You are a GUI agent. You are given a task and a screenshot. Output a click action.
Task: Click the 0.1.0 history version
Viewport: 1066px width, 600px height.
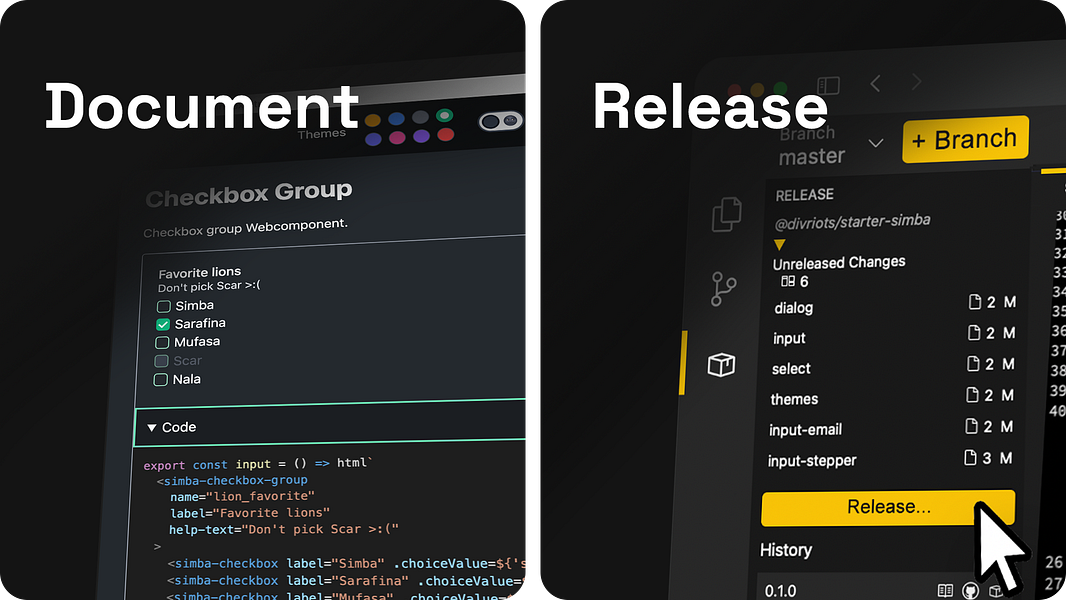click(780, 591)
